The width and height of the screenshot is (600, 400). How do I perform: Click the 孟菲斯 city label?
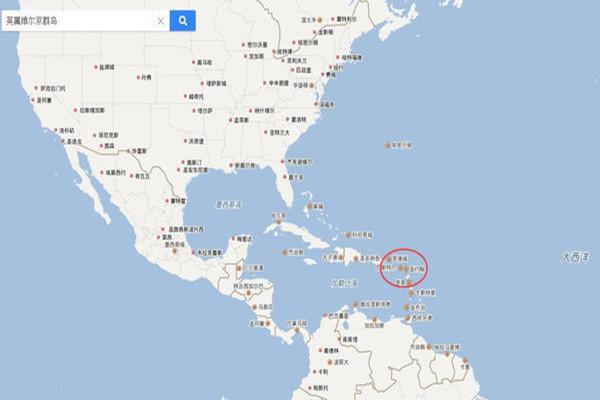(241, 120)
